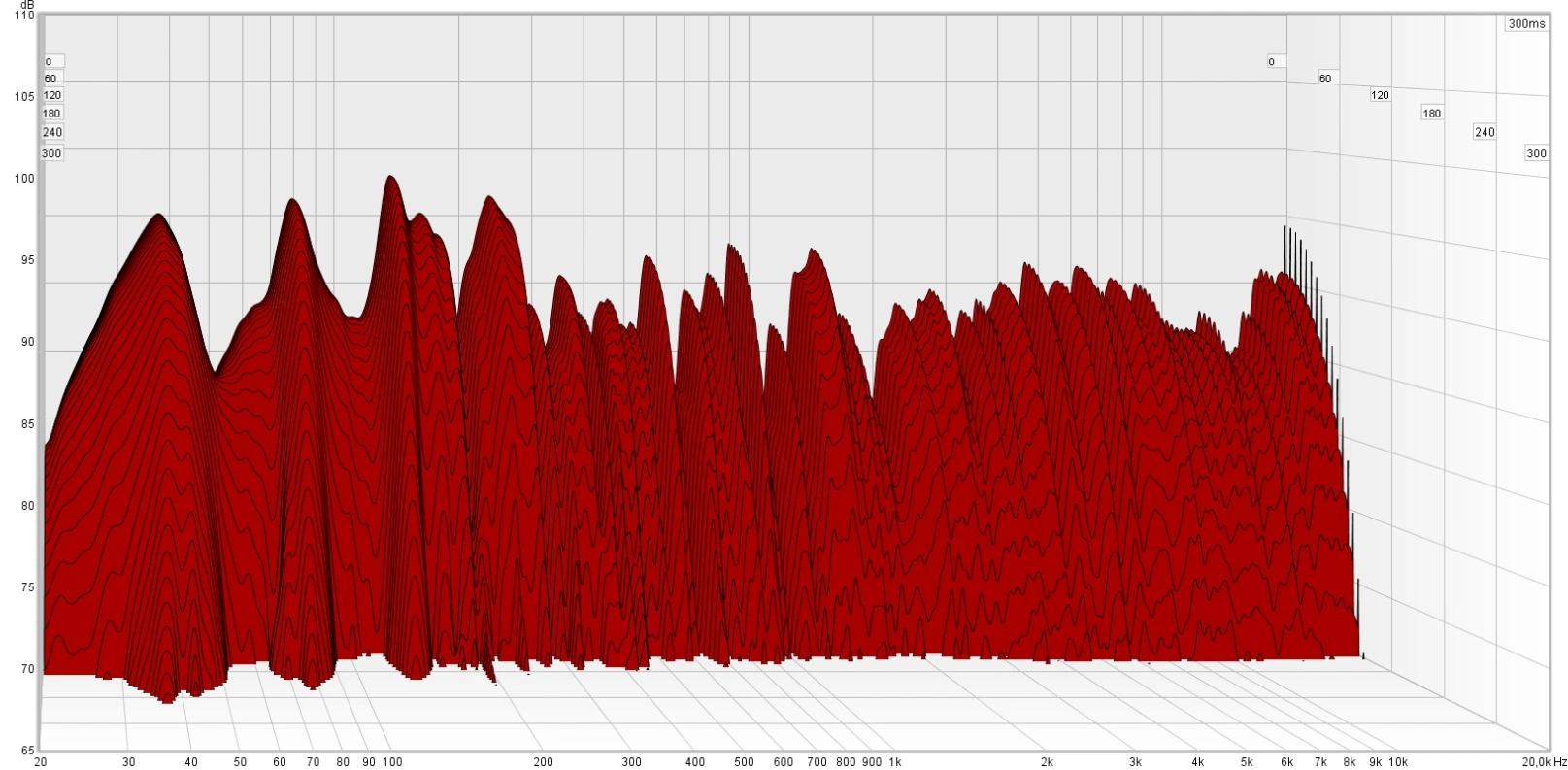Click the right-side 180 time axis label
Viewport: 1568px width, 770px height.
[1432, 114]
